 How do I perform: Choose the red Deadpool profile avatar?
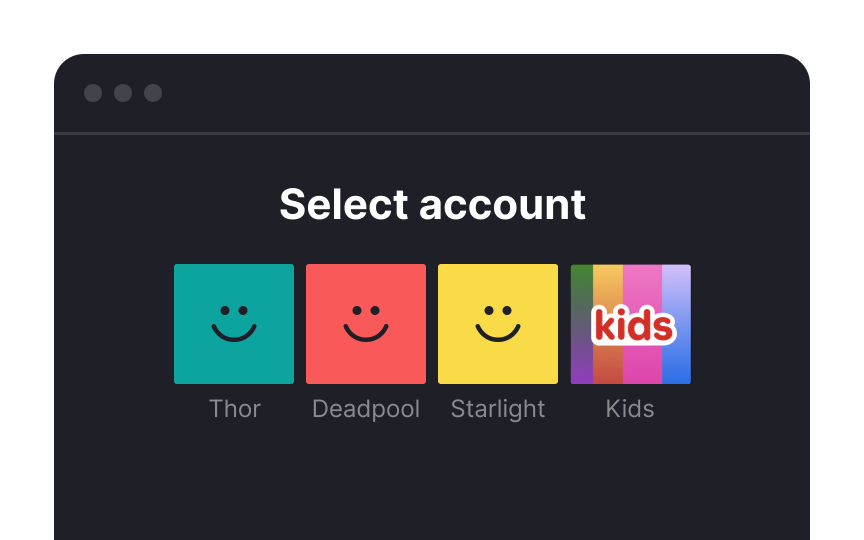(x=366, y=324)
